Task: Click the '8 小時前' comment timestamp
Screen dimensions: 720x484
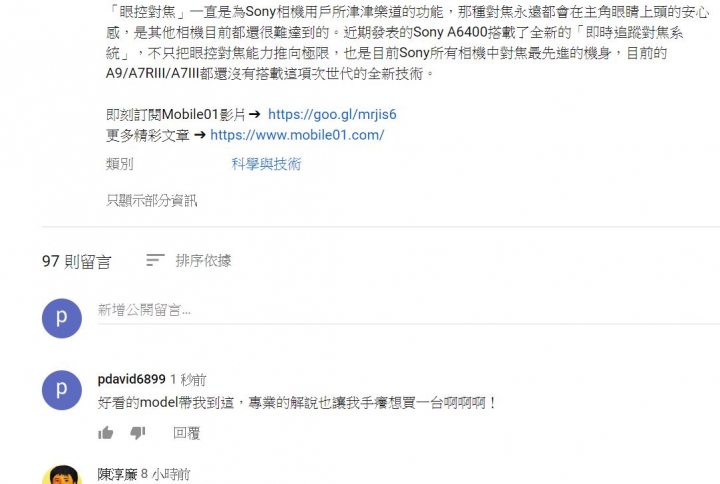Action: click(165, 474)
